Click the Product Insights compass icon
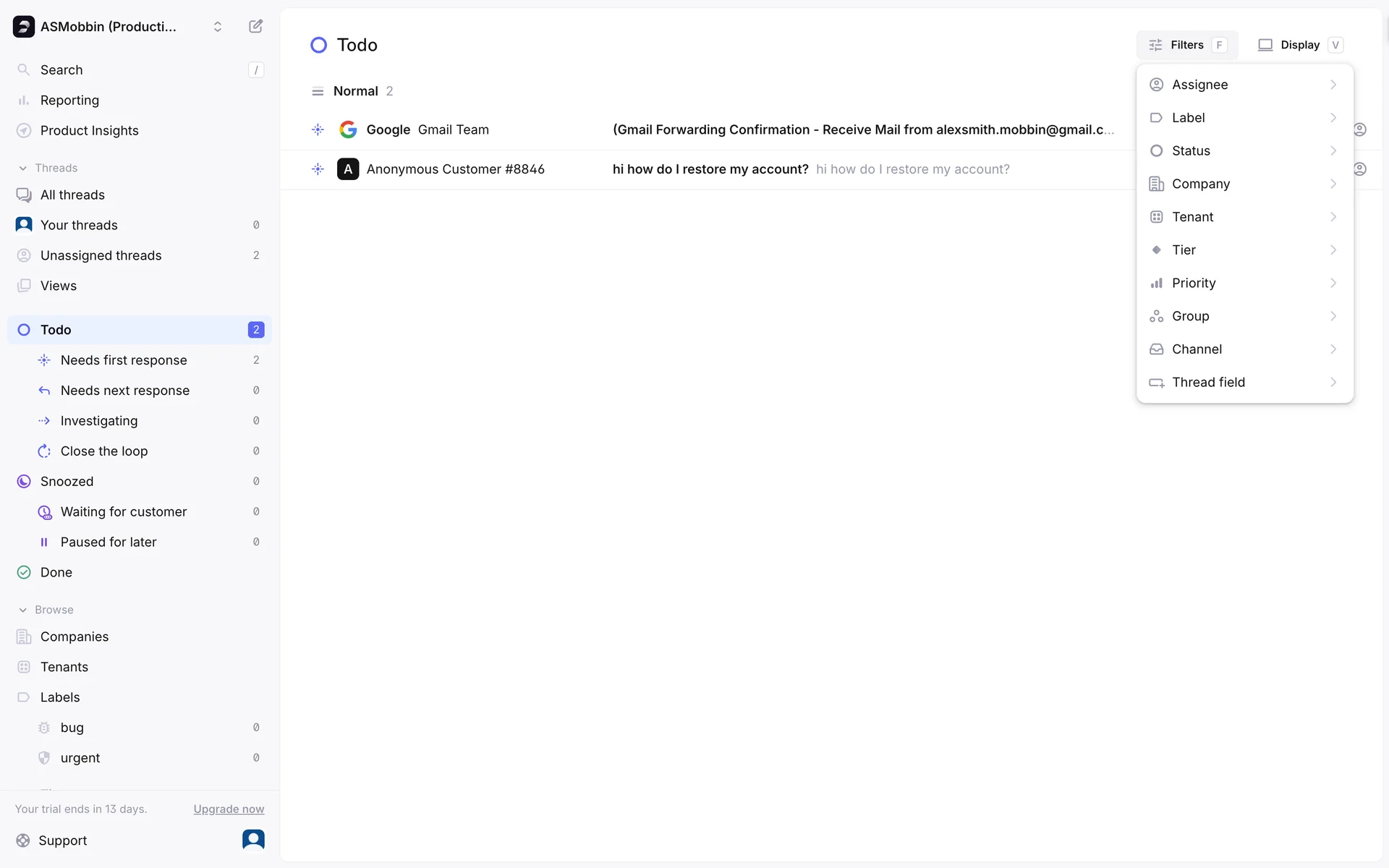Image resolution: width=1389 pixels, height=868 pixels. click(x=24, y=131)
